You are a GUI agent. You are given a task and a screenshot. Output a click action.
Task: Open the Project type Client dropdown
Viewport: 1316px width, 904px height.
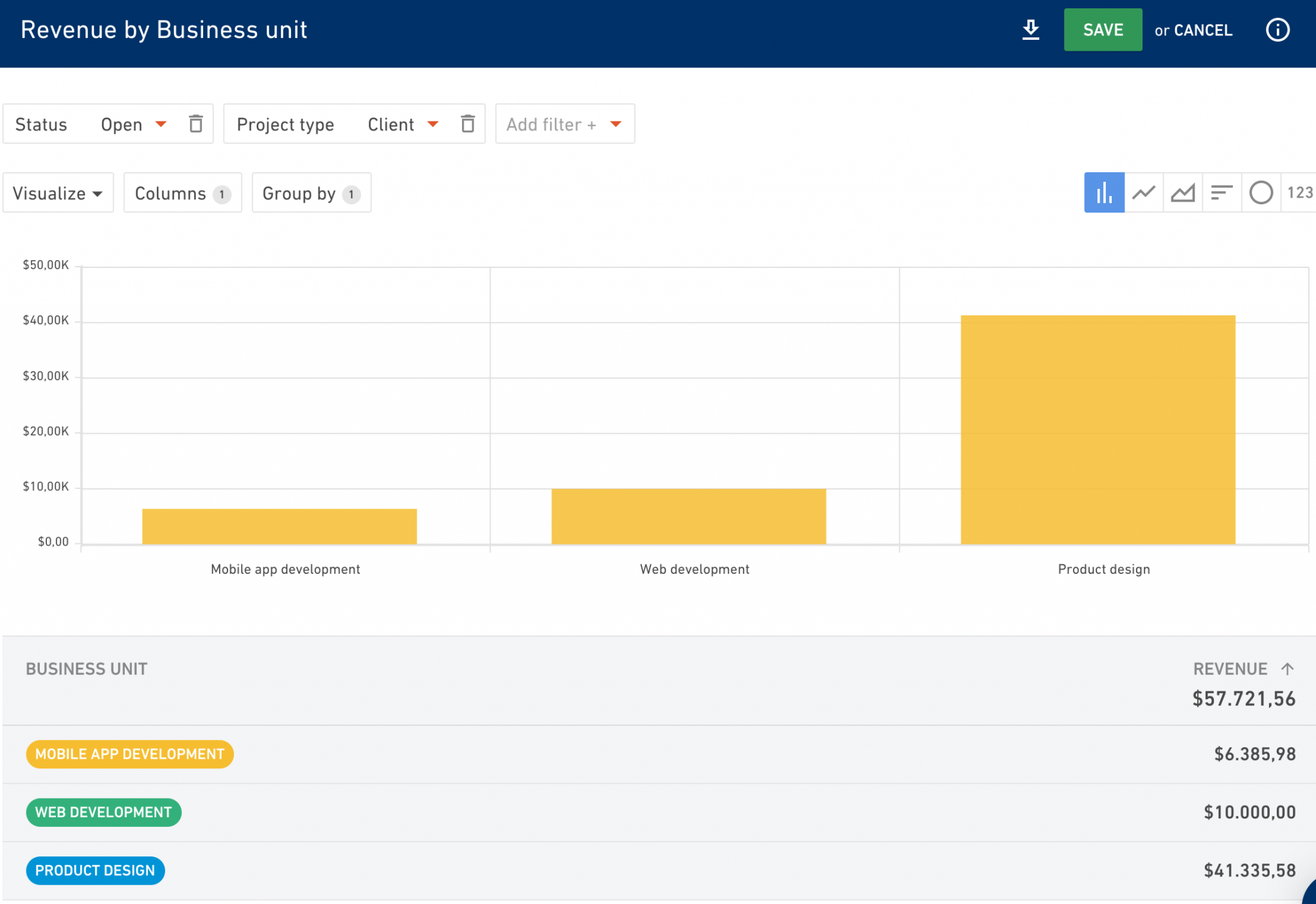(x=404, y=124)
